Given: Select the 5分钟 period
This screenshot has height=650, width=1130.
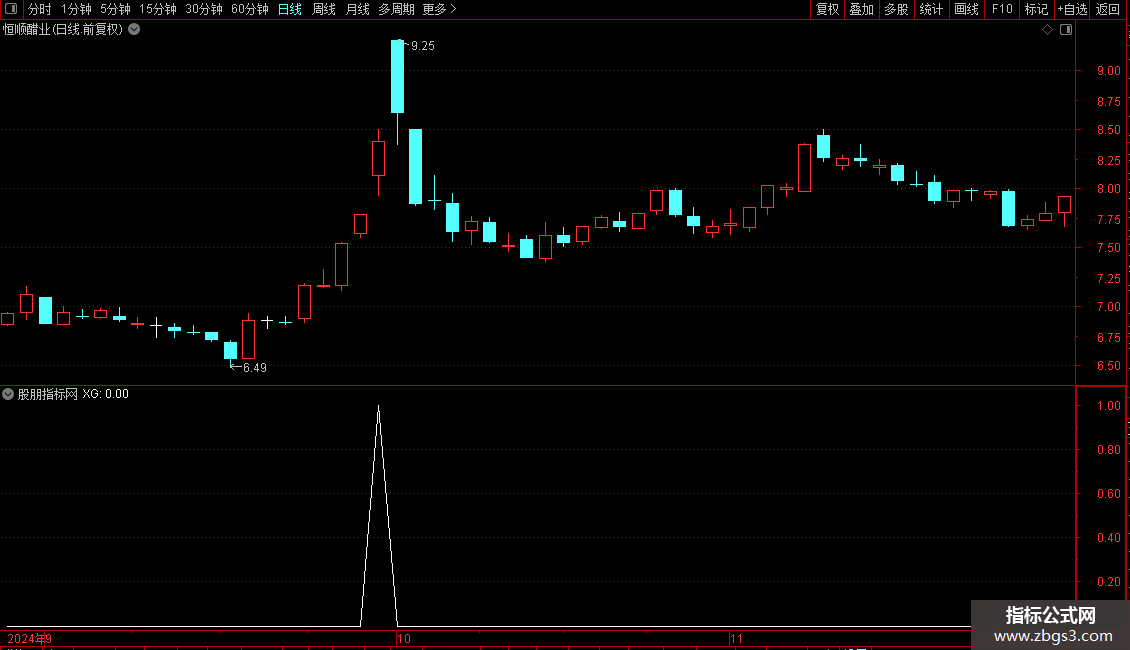Looking at the screenshot, I should (x=115, y=9).
